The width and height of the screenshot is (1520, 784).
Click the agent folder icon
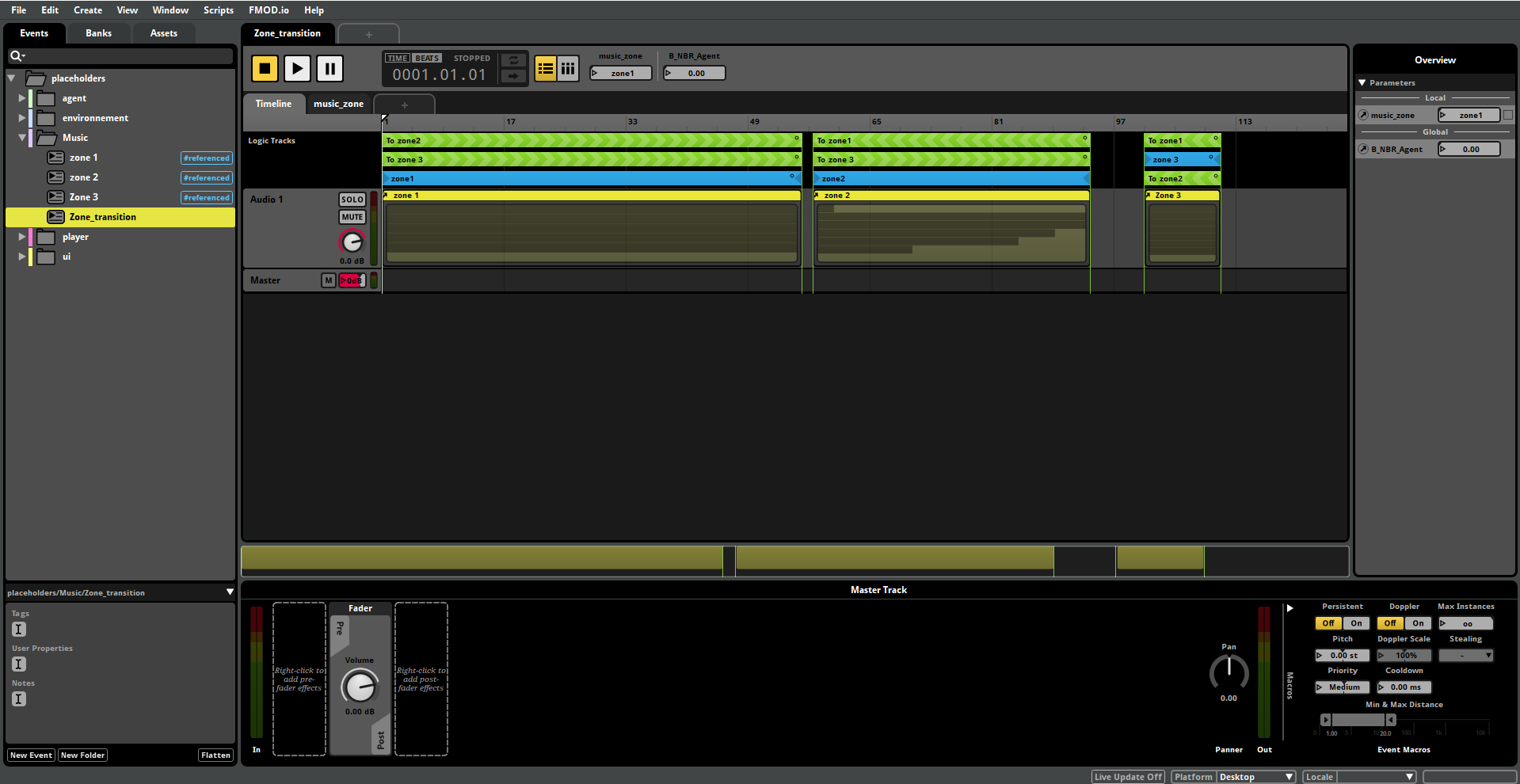[46, 98]
